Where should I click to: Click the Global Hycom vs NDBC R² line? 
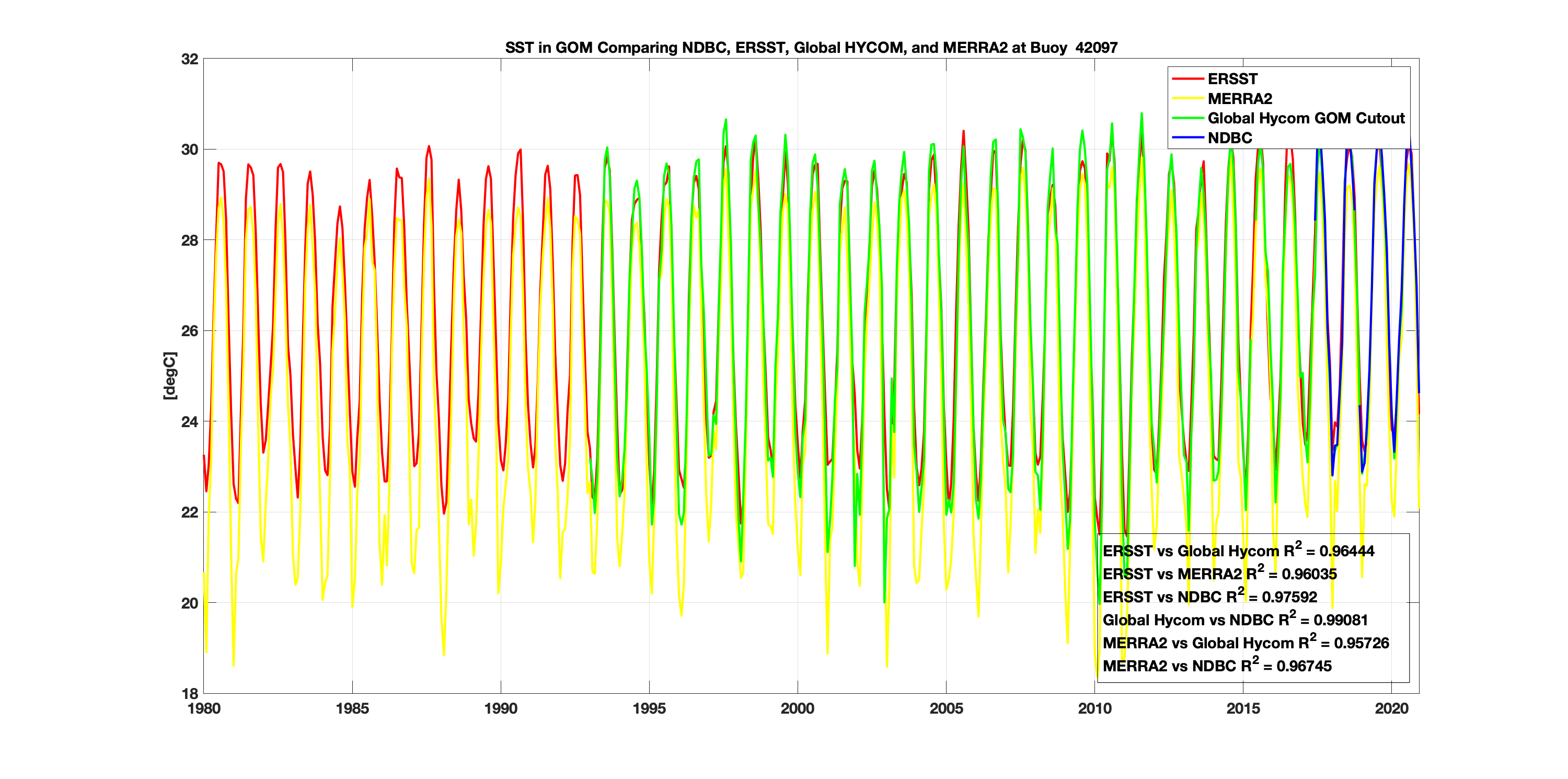[x=1235, y=620]
